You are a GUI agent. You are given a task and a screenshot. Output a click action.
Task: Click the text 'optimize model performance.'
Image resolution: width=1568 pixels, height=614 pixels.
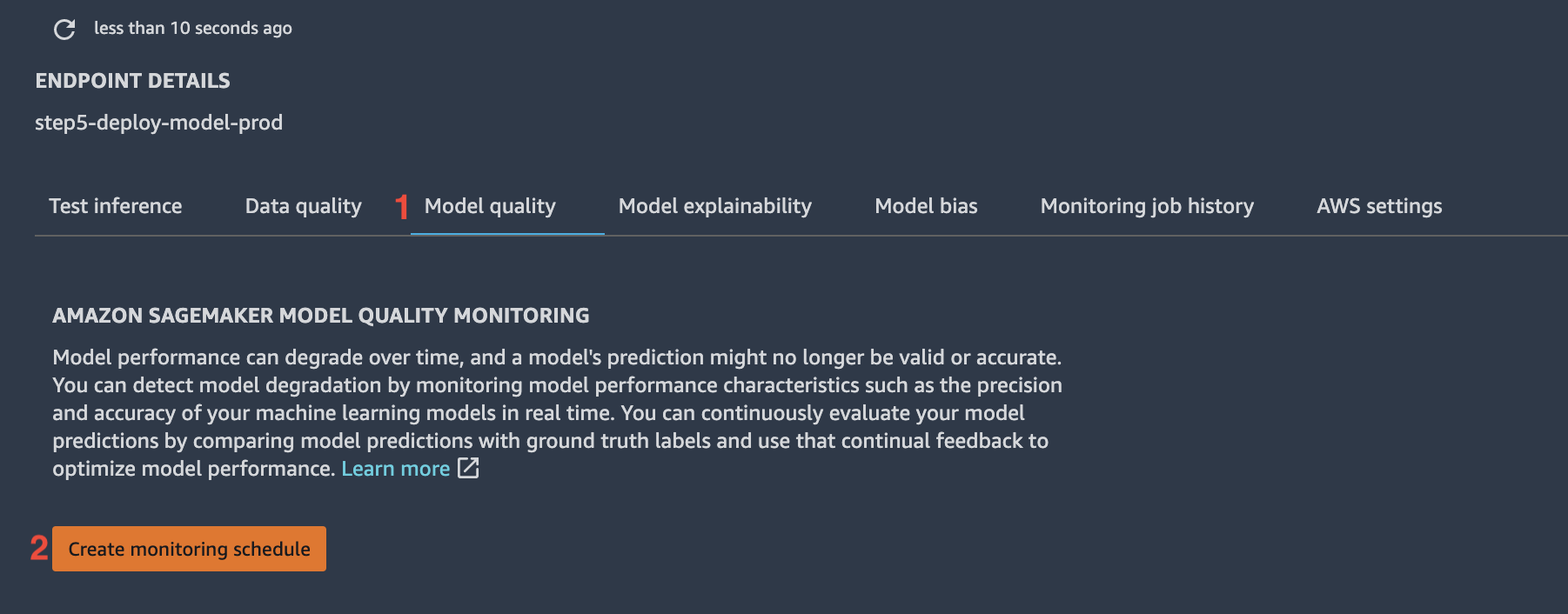194,469
